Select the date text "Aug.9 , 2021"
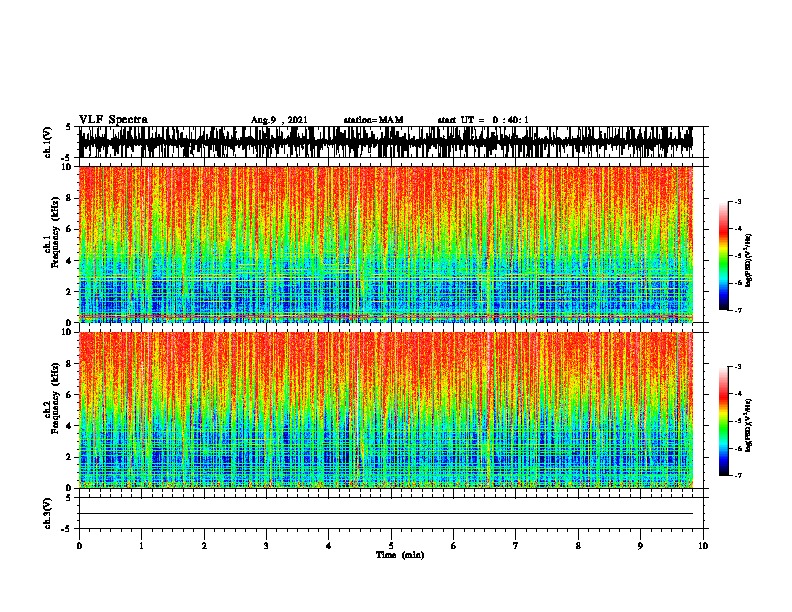Image resolution: width=792 pixels, height=612 pixels. (x=279, y=120)
